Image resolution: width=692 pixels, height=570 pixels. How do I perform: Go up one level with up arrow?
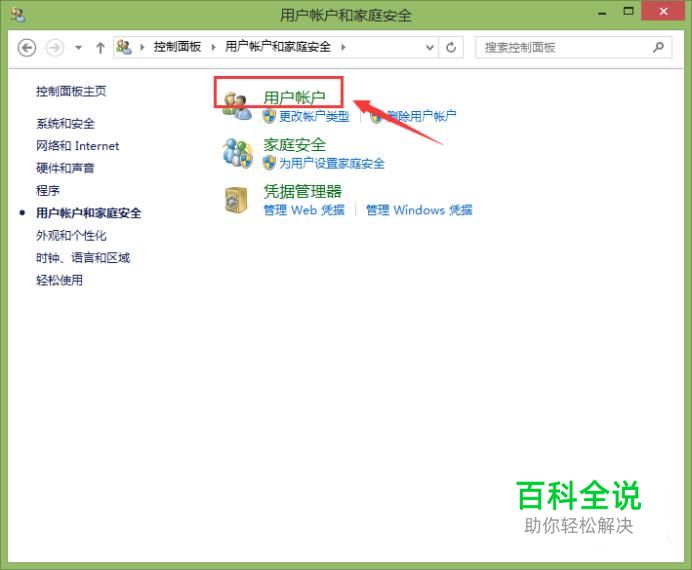pyautogui.click(x=100, y=47)
